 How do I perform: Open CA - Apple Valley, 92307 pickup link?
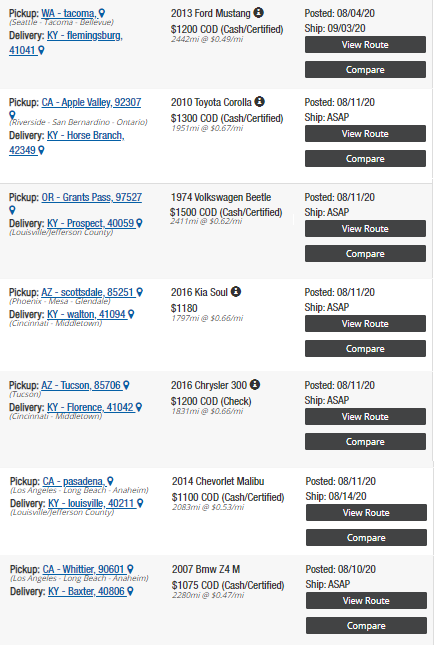click(91, 102)
